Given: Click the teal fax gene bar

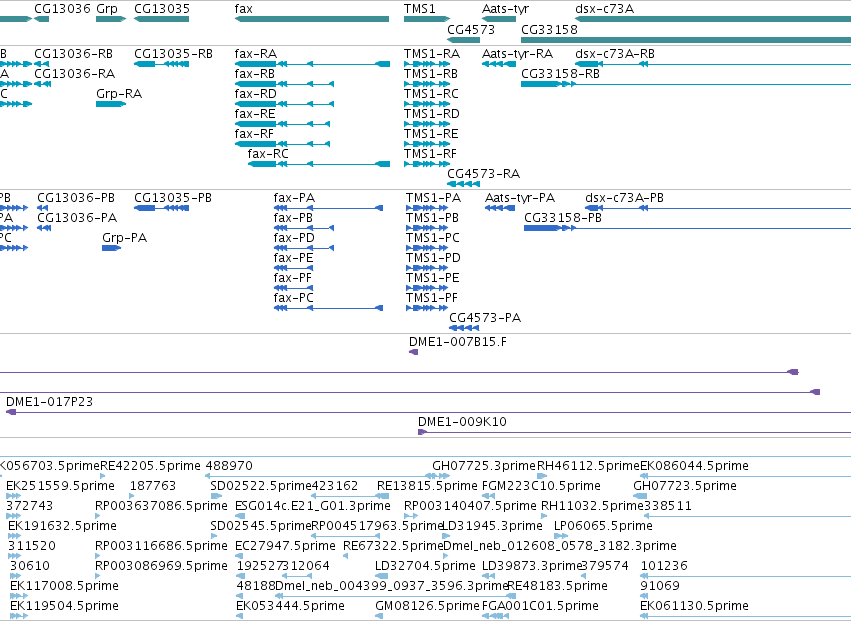Looking at the screenshot, I should point(312,19).
